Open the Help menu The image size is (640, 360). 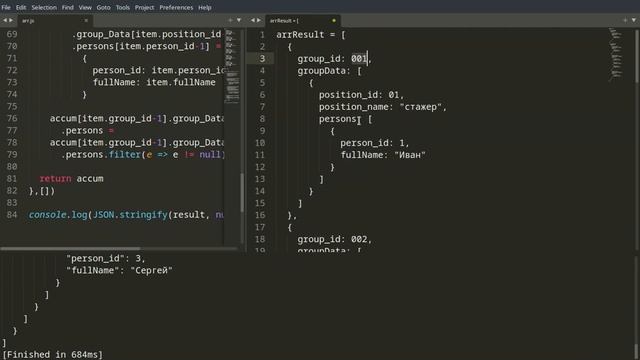click(204, 7)
